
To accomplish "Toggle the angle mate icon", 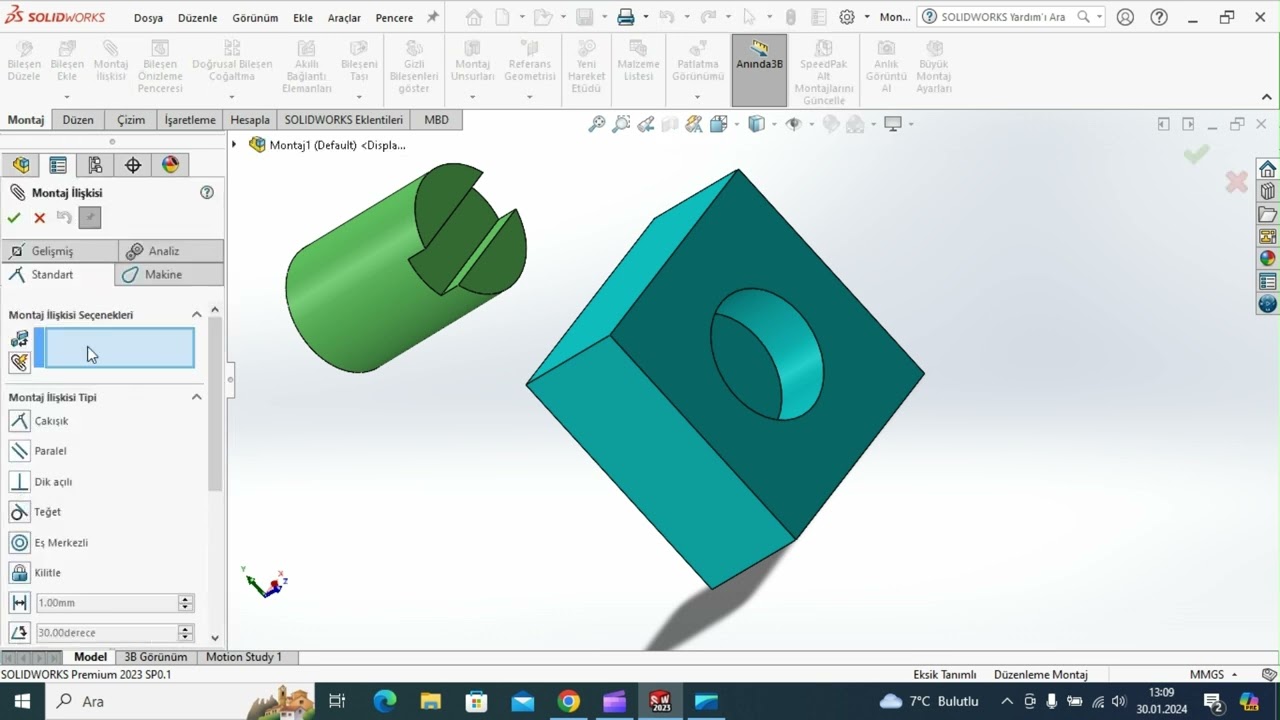I will pos(19,633).
